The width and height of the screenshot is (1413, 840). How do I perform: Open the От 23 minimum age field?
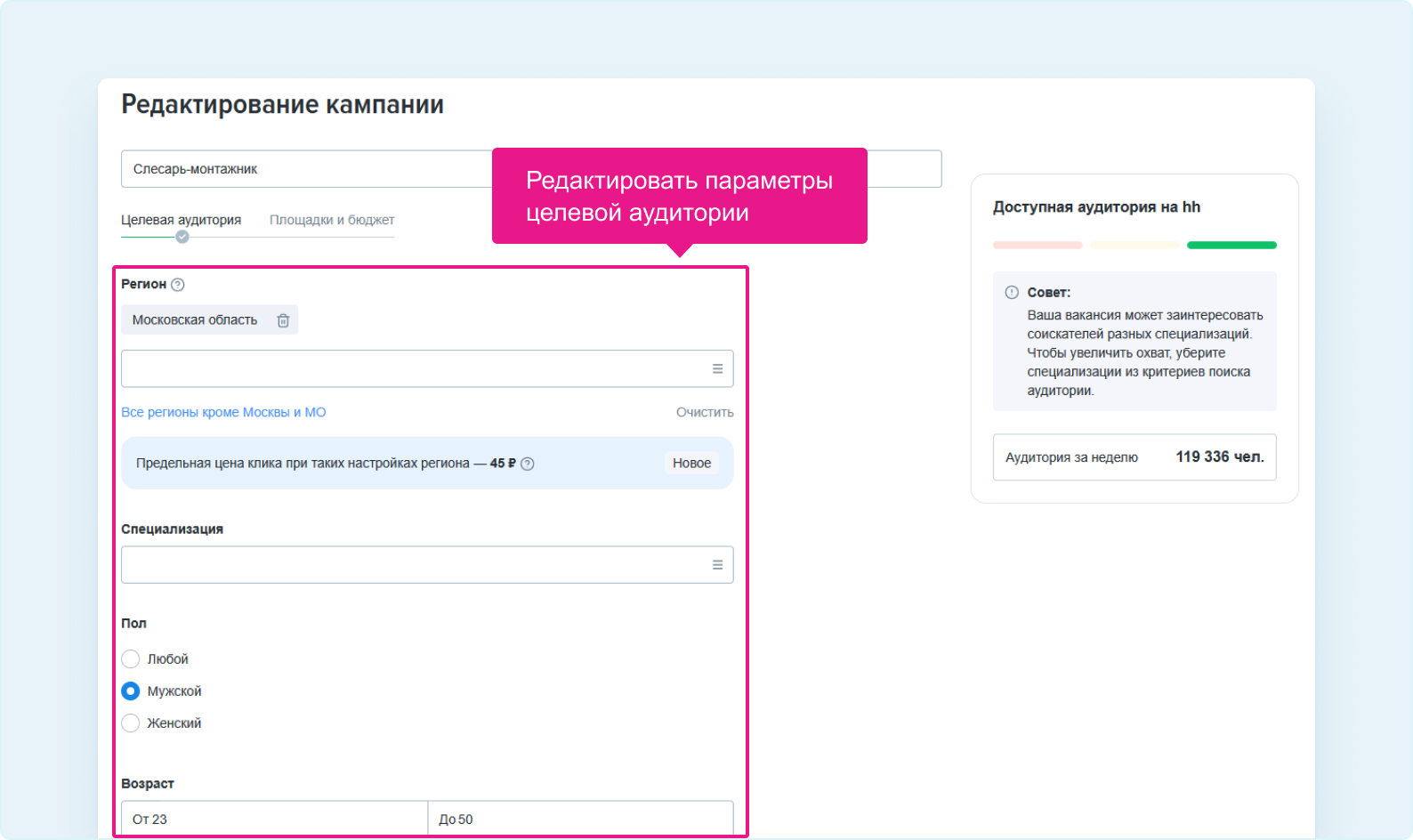coord(274,819)
